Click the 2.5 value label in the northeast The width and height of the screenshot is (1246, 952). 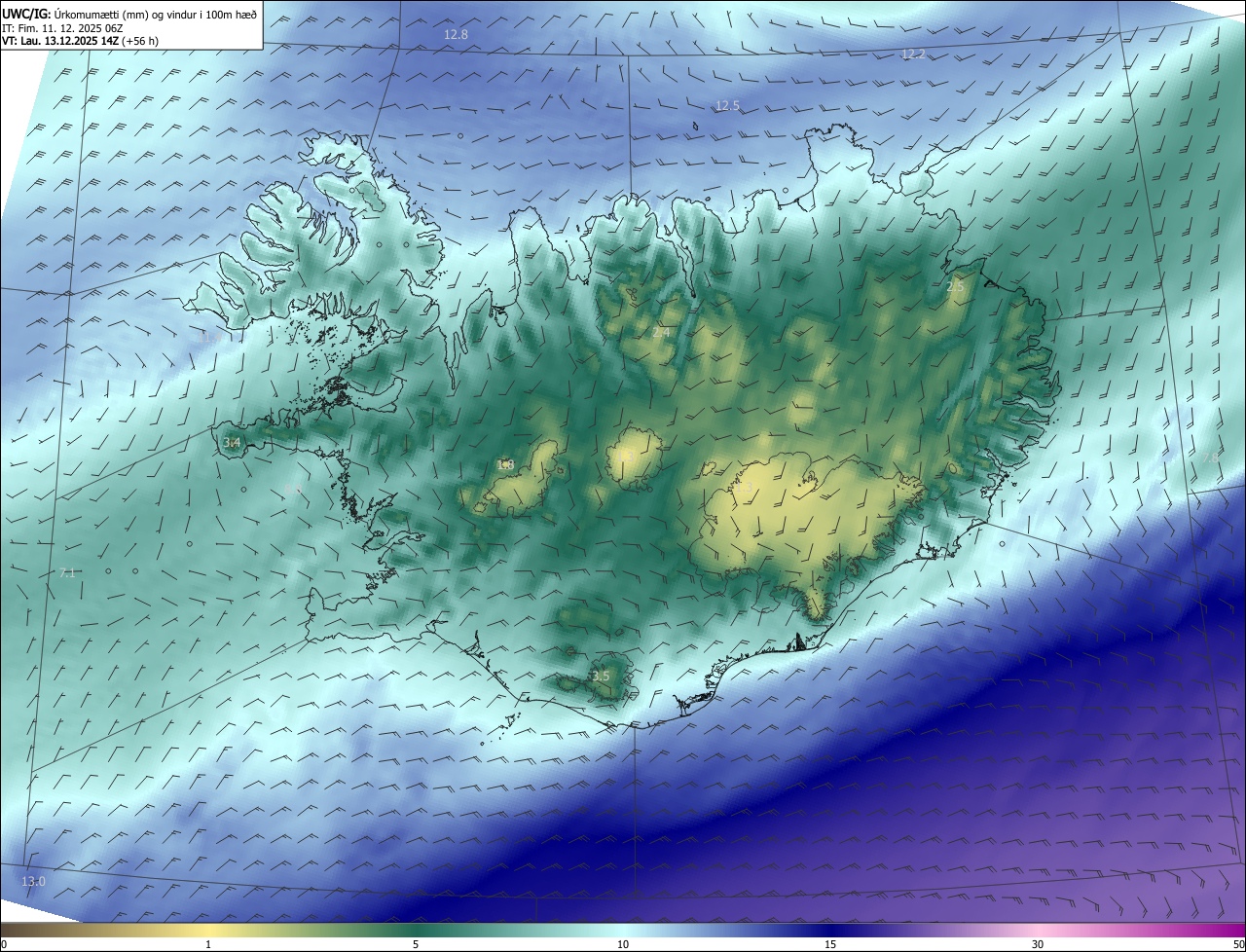tap(955, 286)
